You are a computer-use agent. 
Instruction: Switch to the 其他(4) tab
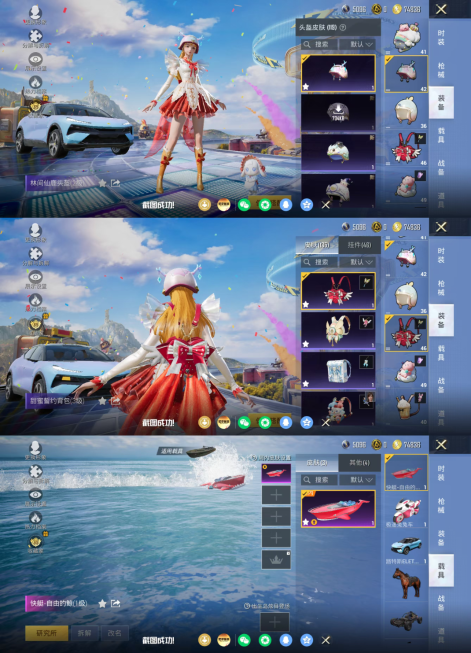point(359,463)
